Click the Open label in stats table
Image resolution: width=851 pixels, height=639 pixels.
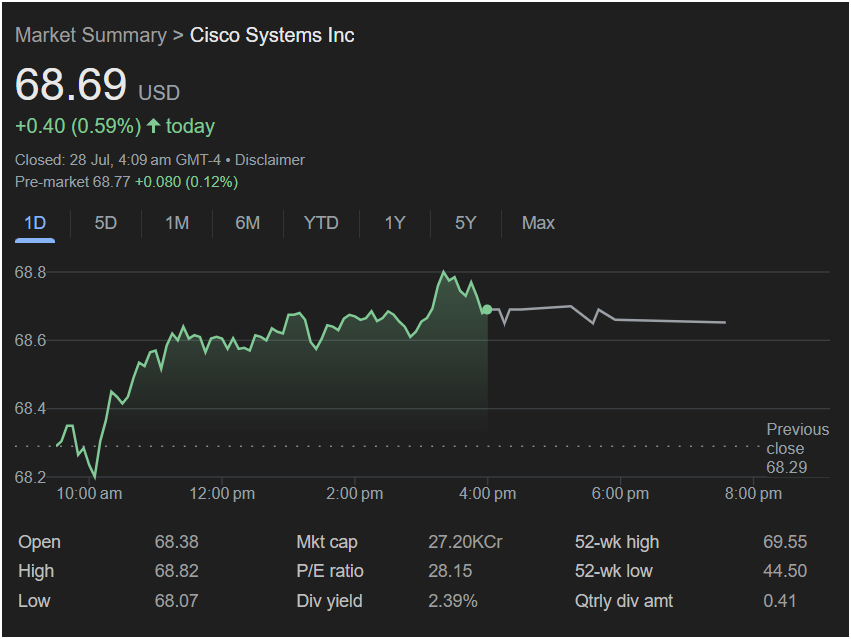(39, 542)
